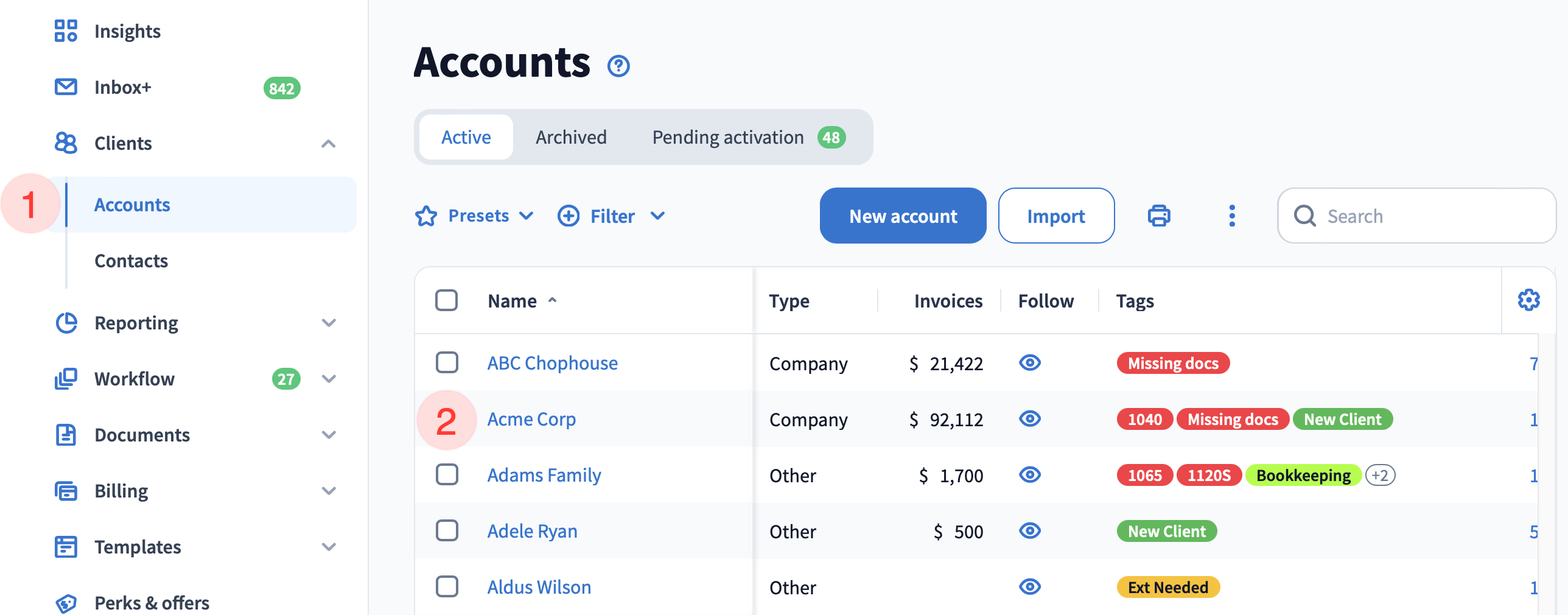This screenshot has height=615, width=1568.
Task: Toggle follow eye for ABC Chophouse
Action: pos(1030,363)
